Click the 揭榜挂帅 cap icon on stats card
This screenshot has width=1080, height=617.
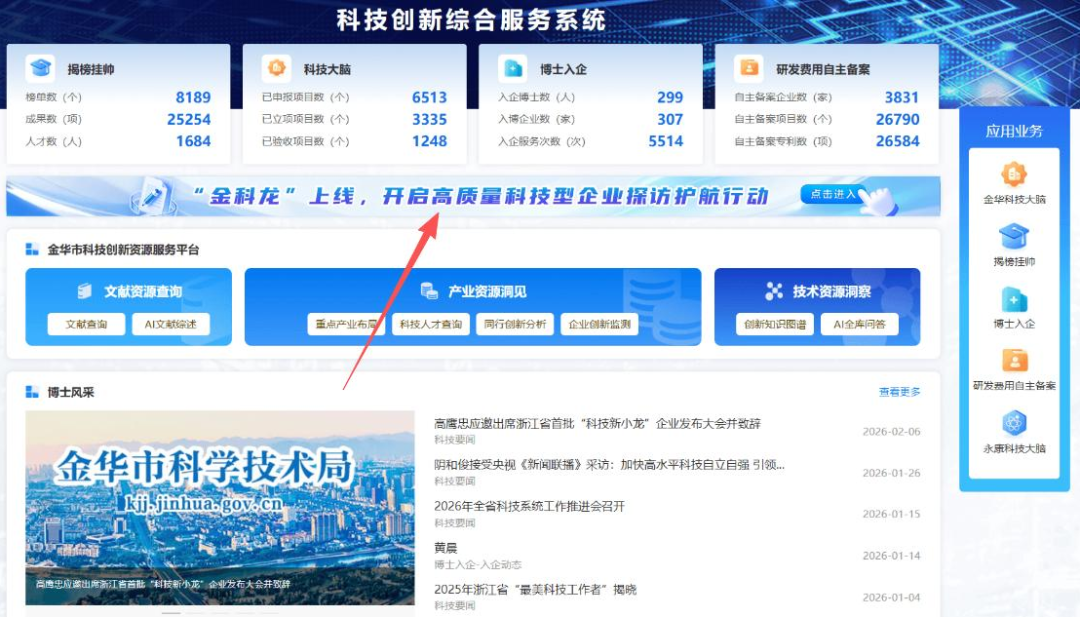(x=40, y=68)
